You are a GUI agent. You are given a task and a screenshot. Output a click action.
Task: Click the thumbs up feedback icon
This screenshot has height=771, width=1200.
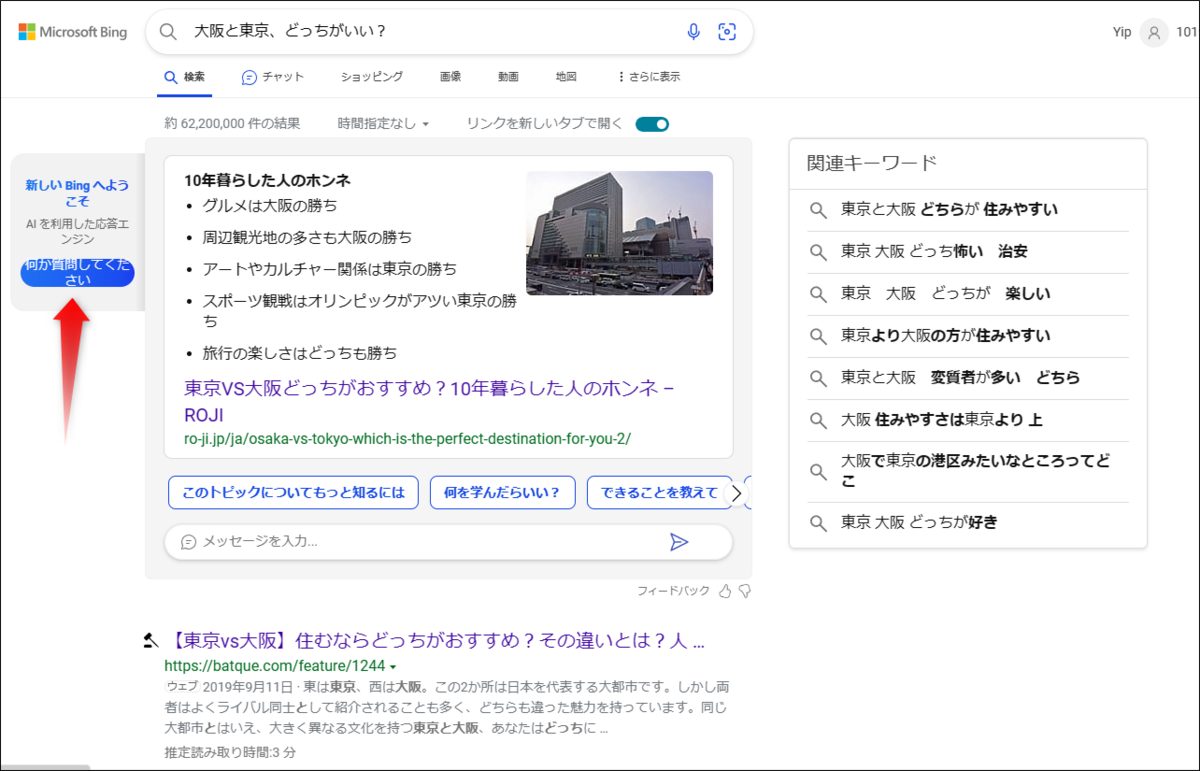click(x=726, y=591)
